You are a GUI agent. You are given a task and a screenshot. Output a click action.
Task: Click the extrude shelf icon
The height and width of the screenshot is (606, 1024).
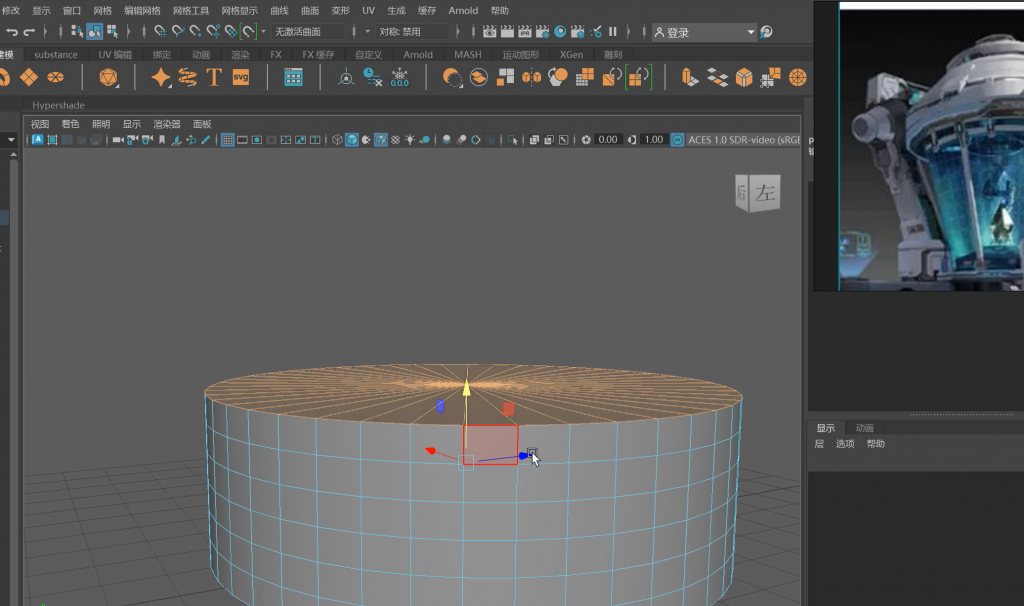click(x=690, y=78)
